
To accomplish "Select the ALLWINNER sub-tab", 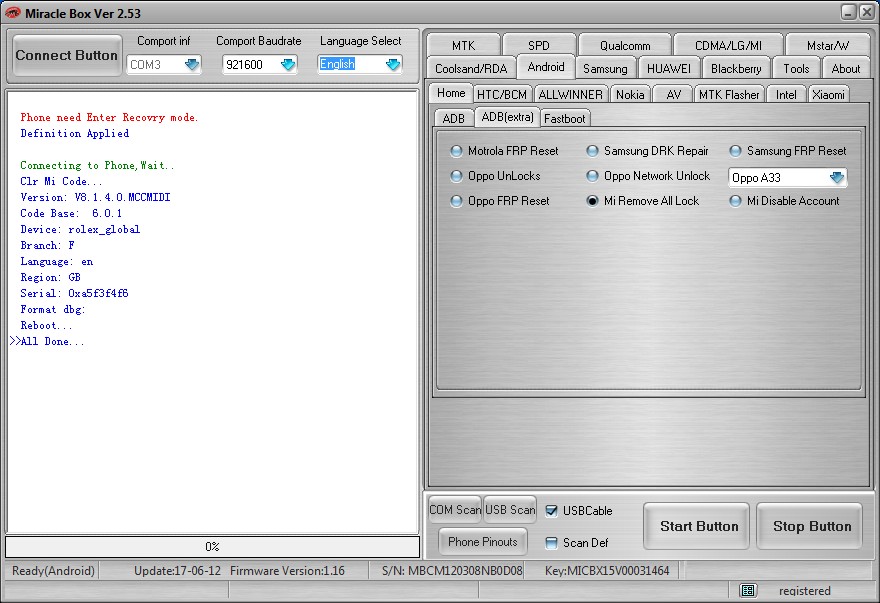I will 570,95.
